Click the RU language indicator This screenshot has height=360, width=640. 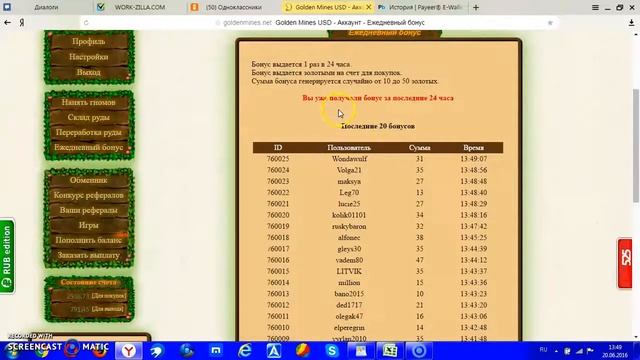543,350
